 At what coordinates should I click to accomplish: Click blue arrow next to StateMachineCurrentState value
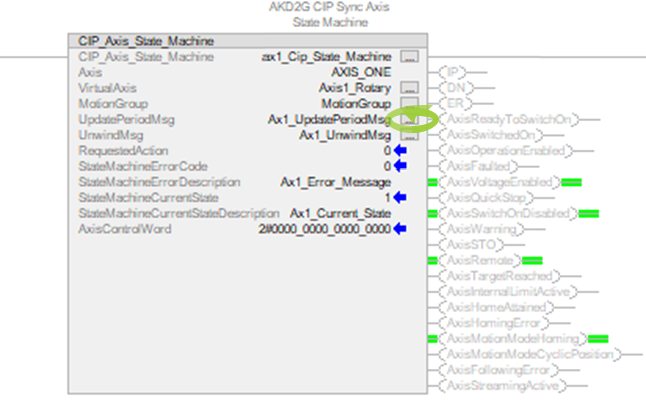tap(400, 197)
